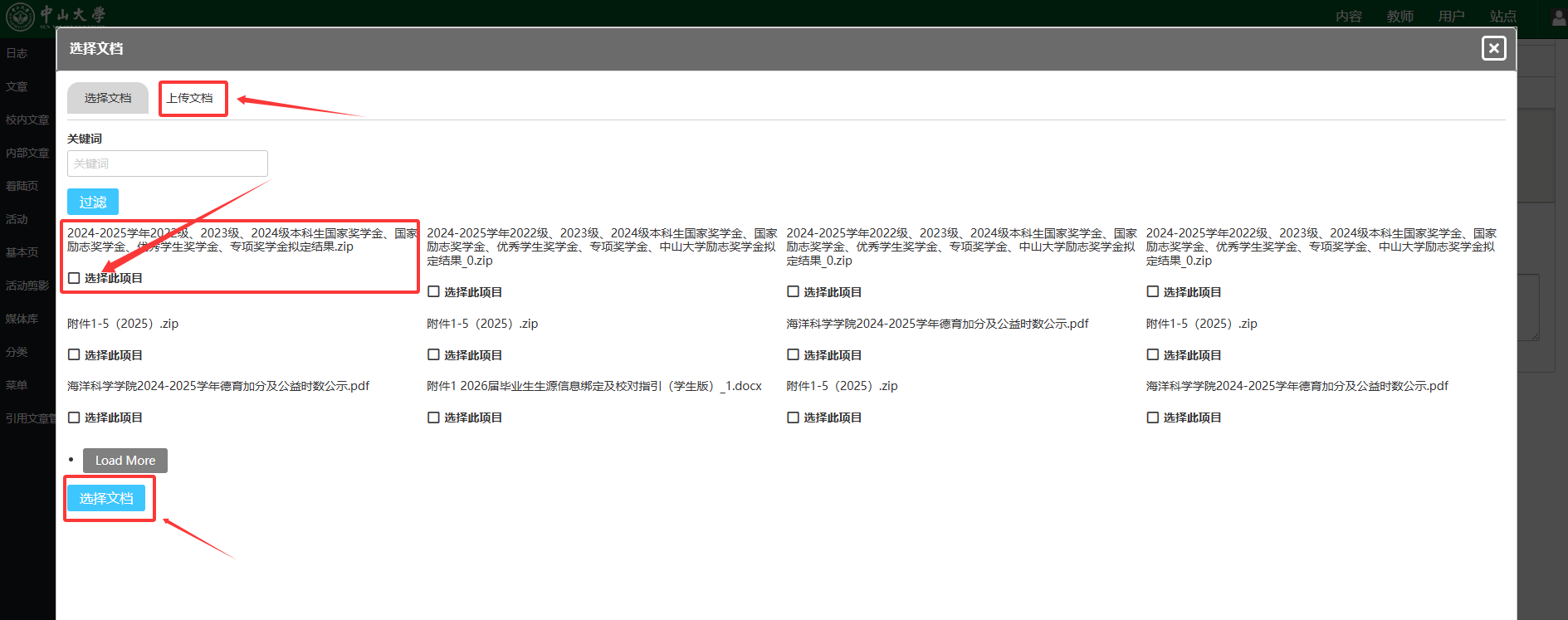Choose 活动剪影 in the sidebar
This screenshot has height=620, width=1568.
[x=27, y=286]
